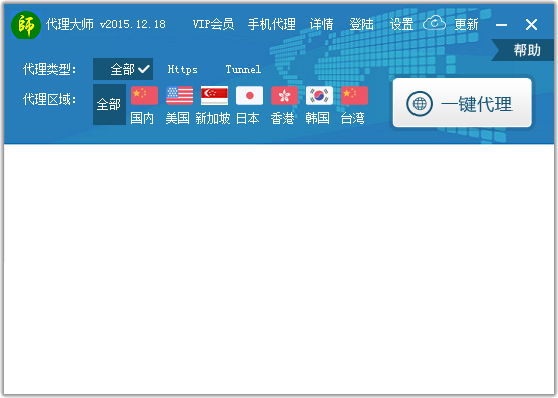This screenshot has width=558, height=398.
Task: Open the 详情 details menu
Action: pos(321,24)
